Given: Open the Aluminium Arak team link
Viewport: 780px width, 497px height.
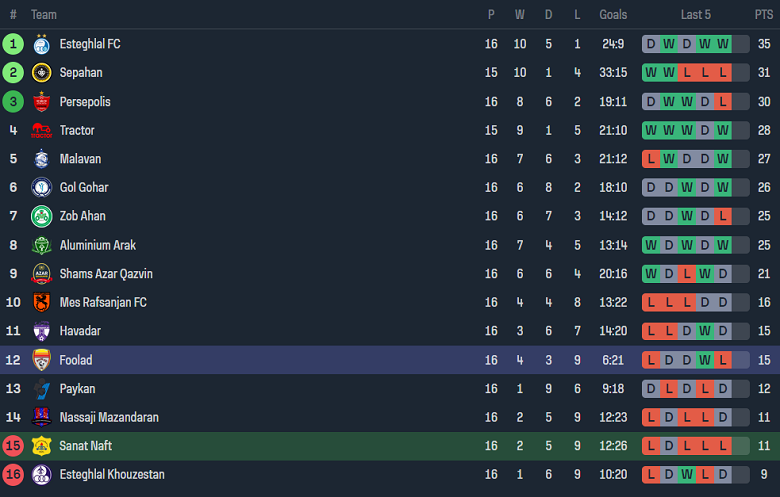Looking at the screenshot, I should (98, 245).
